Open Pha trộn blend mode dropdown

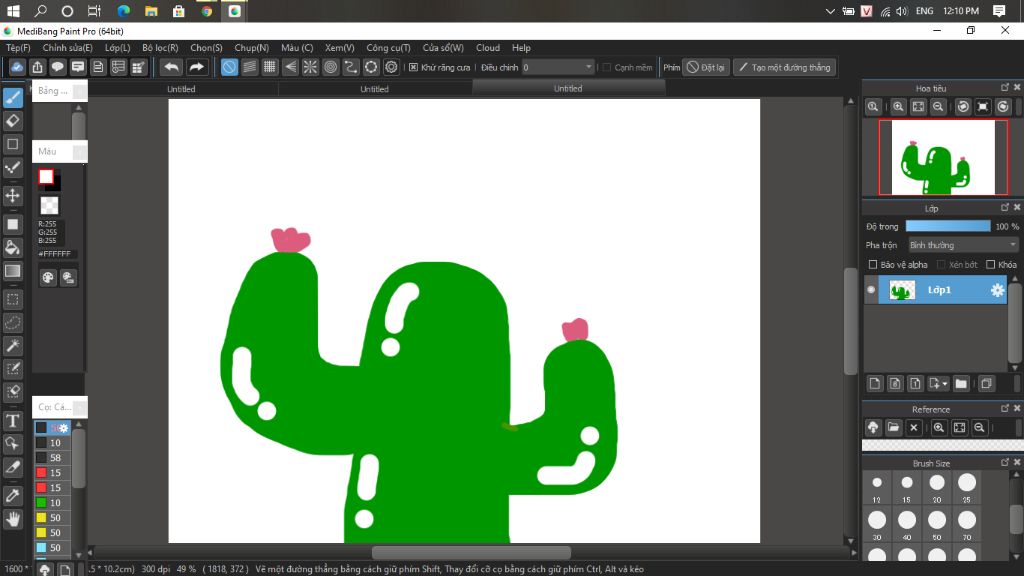[x=963, y=245]
